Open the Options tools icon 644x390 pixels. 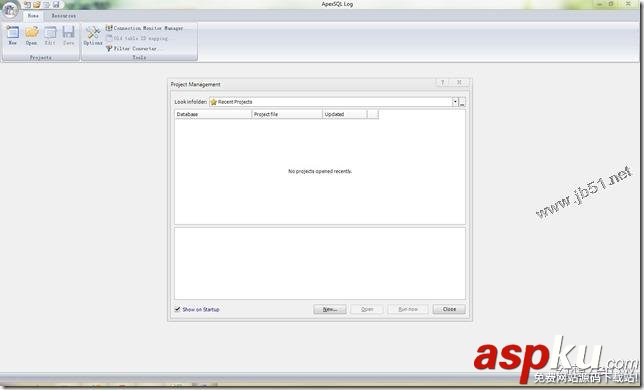click(x=93, y=35)
